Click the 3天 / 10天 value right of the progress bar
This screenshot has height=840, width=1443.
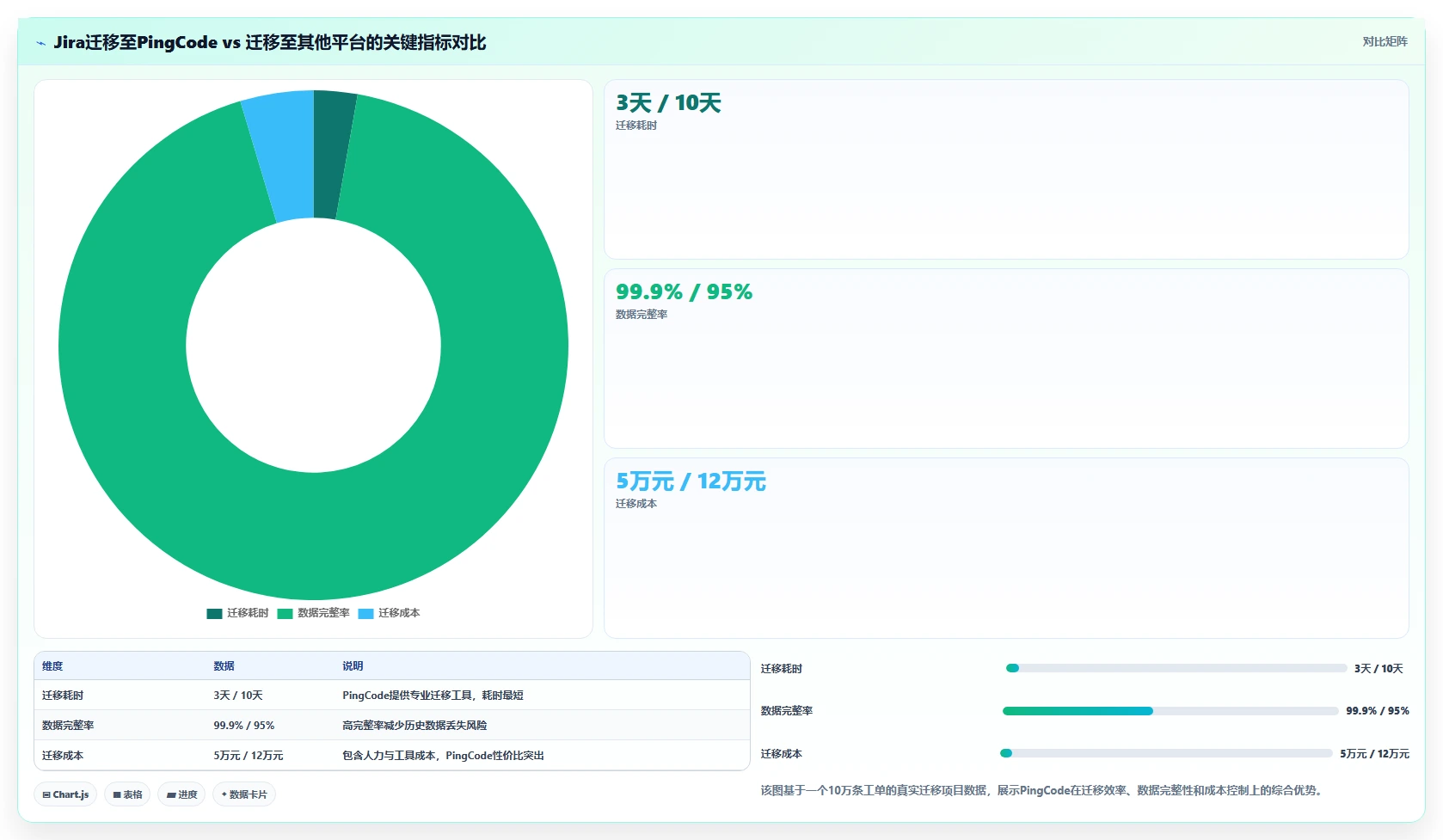(1379, 669)
